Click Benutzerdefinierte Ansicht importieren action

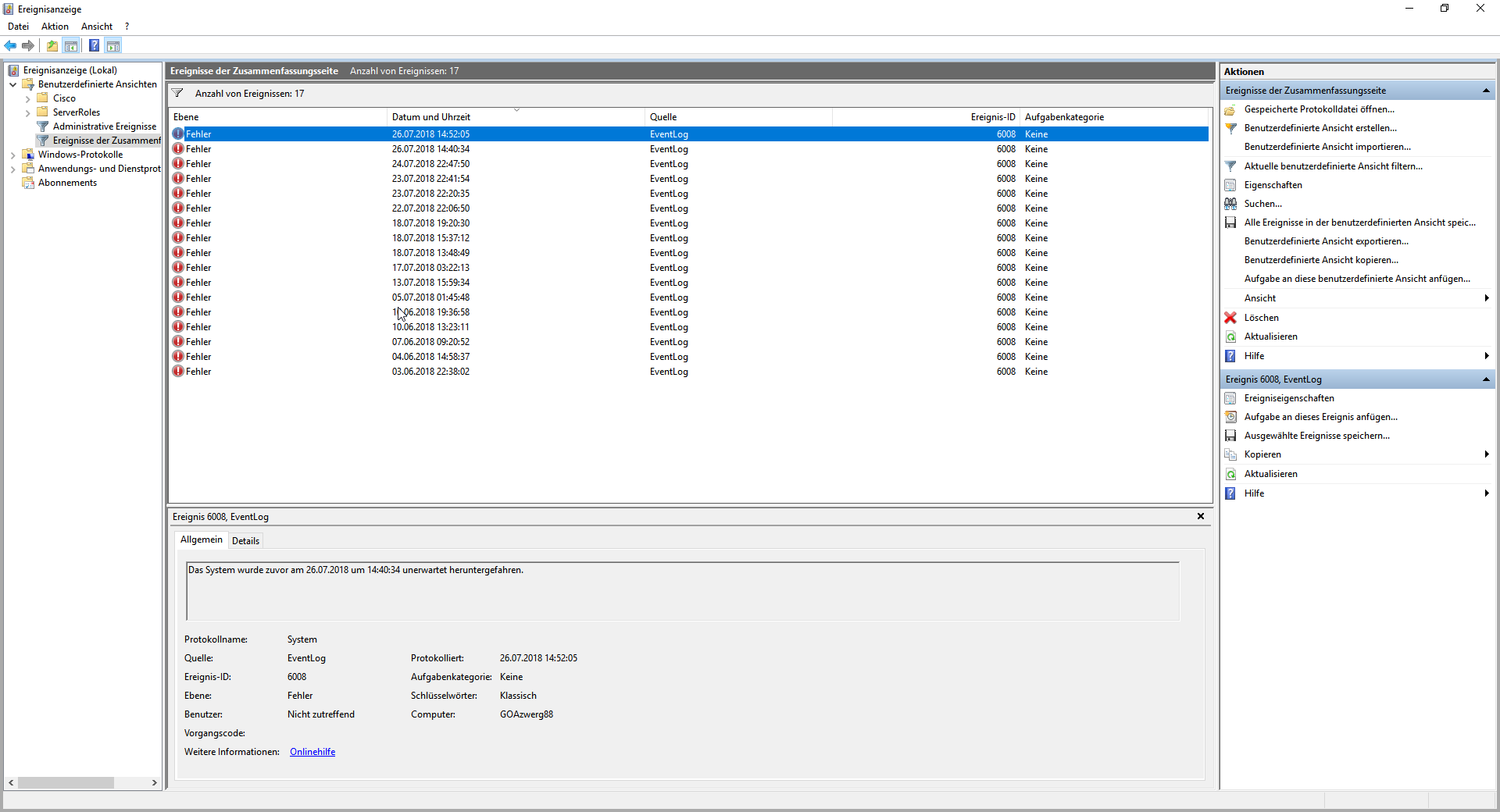click(x=1327, y=147)
